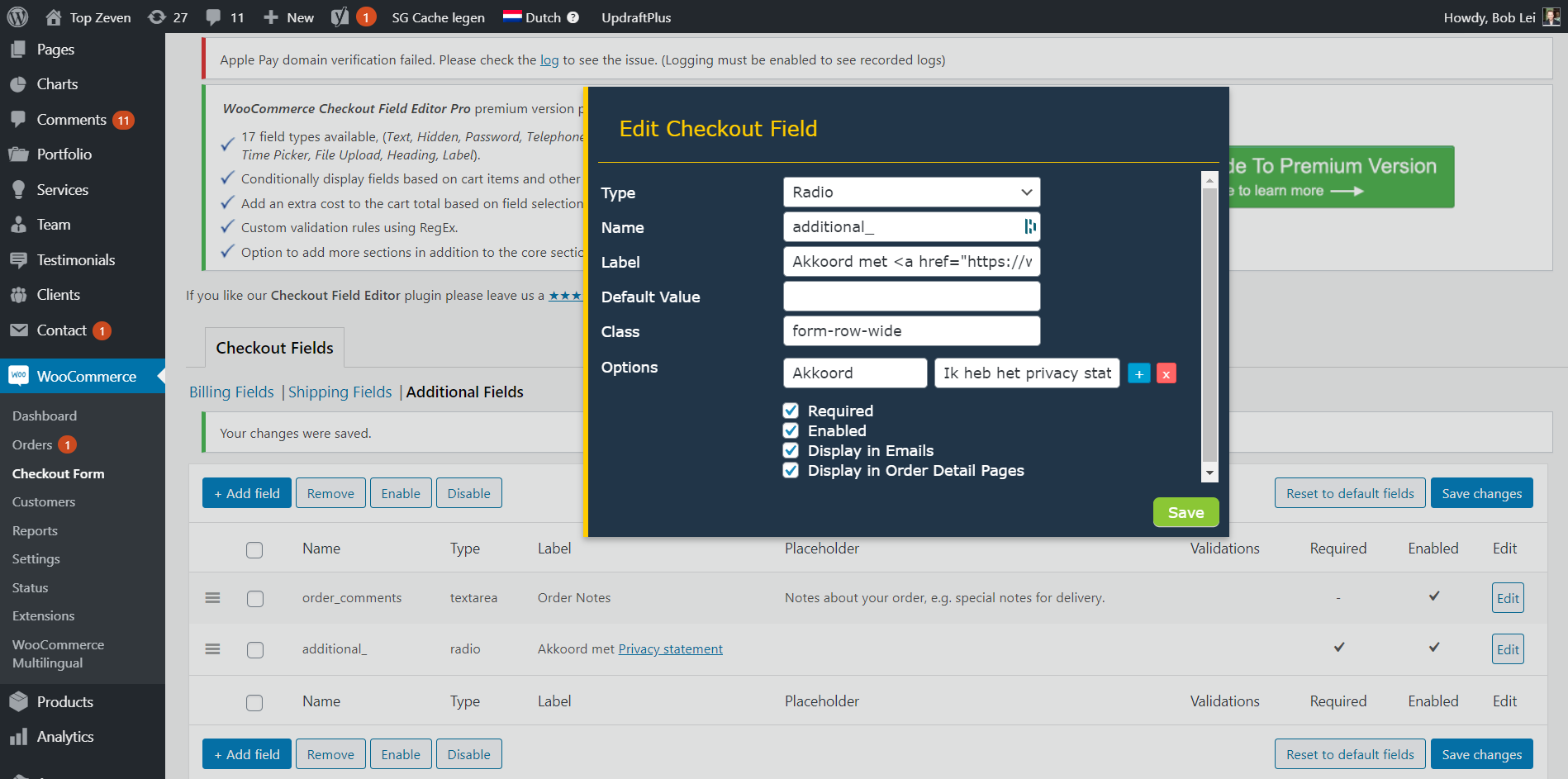Click the dialog scrollbar up arrow

1209,180
